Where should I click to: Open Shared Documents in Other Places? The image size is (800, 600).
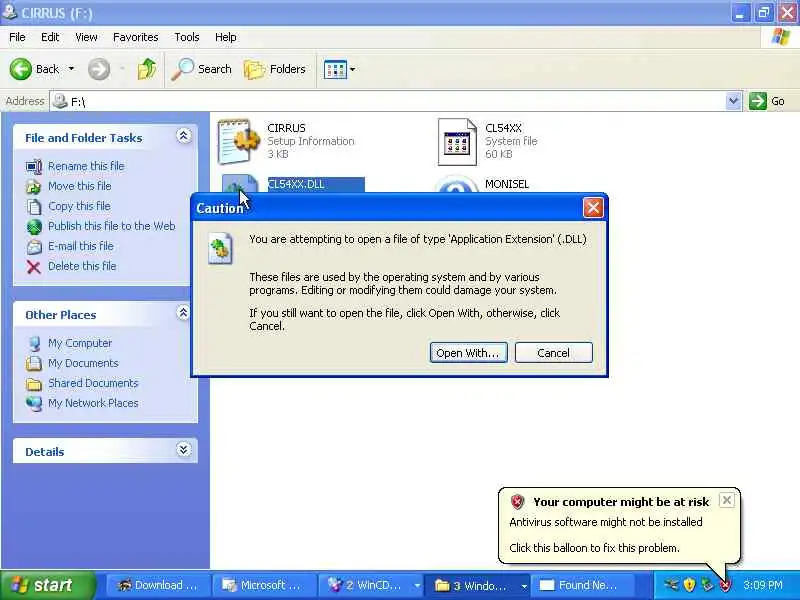coord(93,383)
